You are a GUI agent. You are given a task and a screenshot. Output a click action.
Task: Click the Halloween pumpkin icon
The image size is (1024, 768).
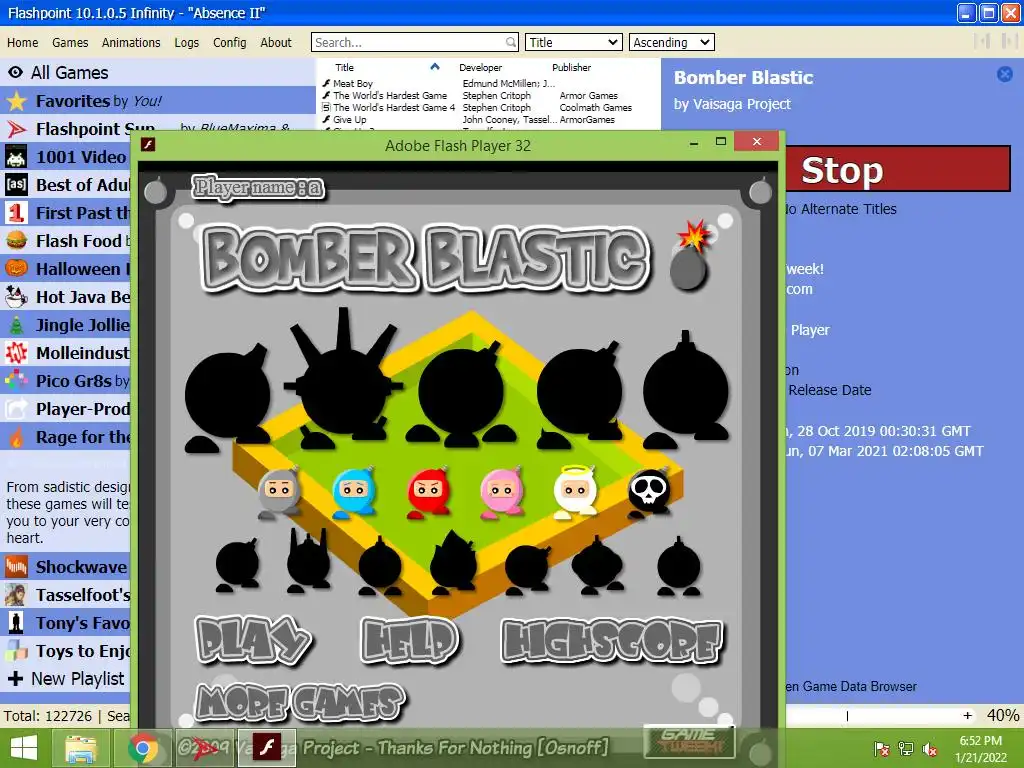point(16,268)
